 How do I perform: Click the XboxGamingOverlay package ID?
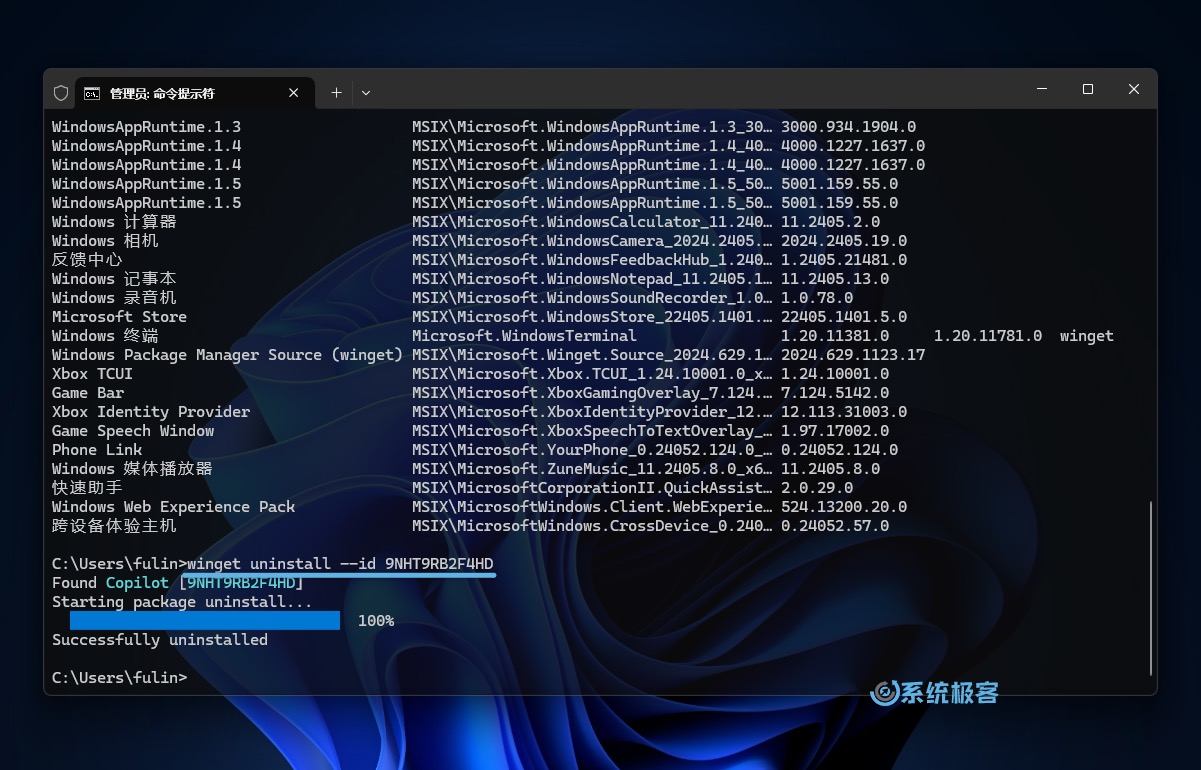point(592,393)
